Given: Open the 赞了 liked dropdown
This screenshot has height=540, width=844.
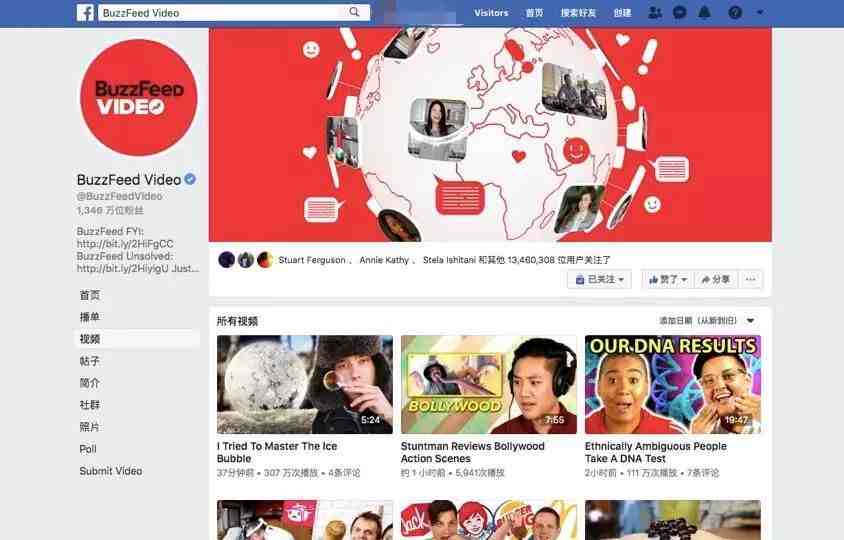Looking at the screenshot, I should point(667,279).
